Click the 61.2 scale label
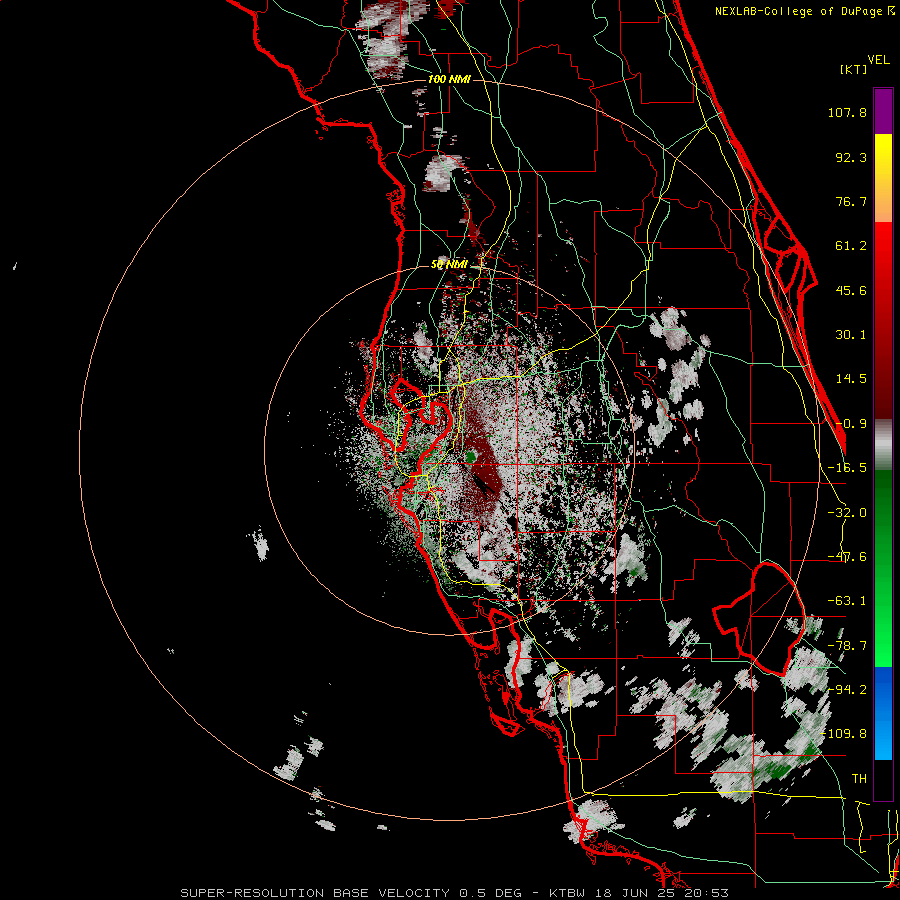900x900 pixels. coord(851,246)
